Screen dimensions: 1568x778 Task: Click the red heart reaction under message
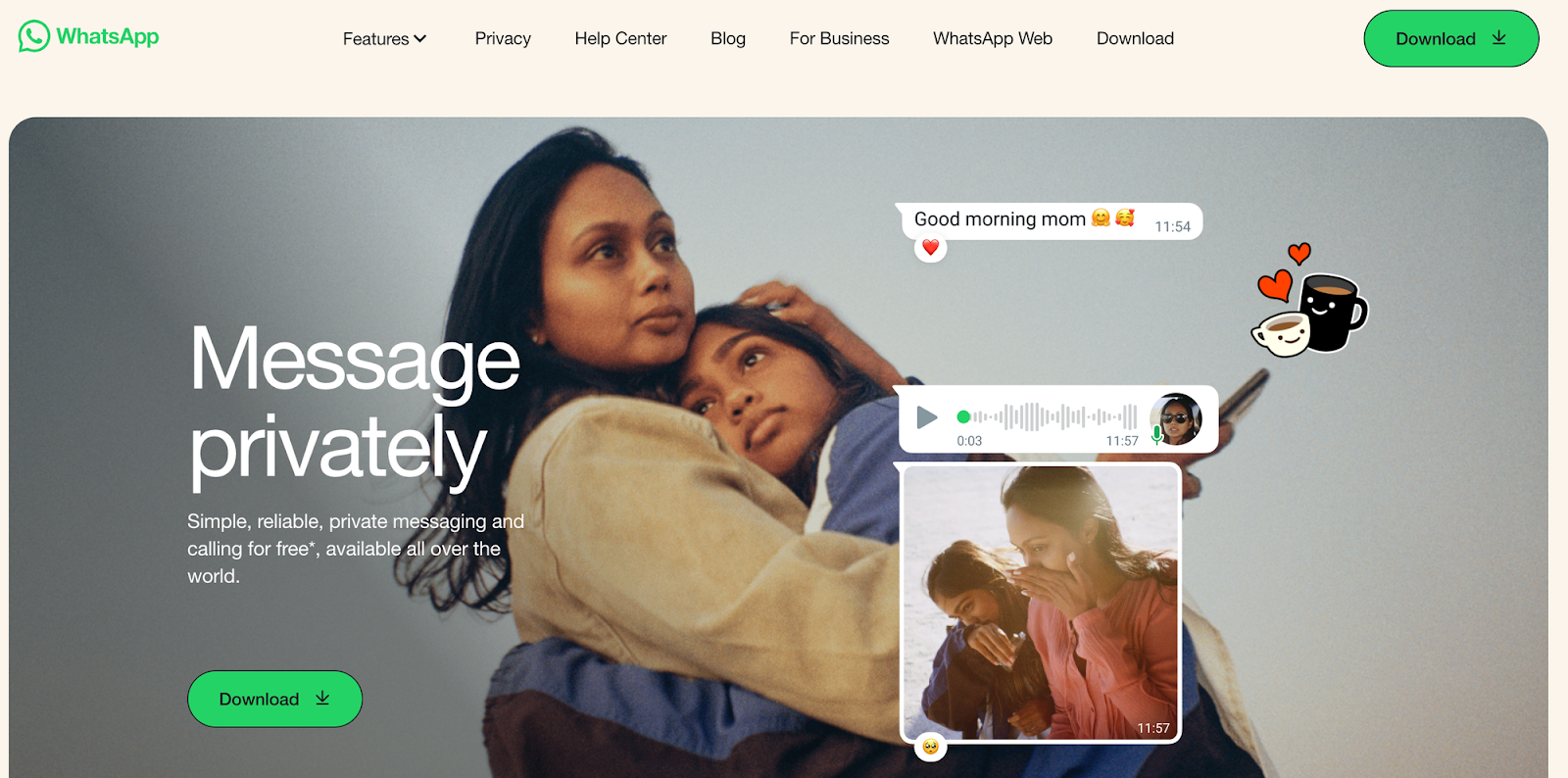coord(930,248)
